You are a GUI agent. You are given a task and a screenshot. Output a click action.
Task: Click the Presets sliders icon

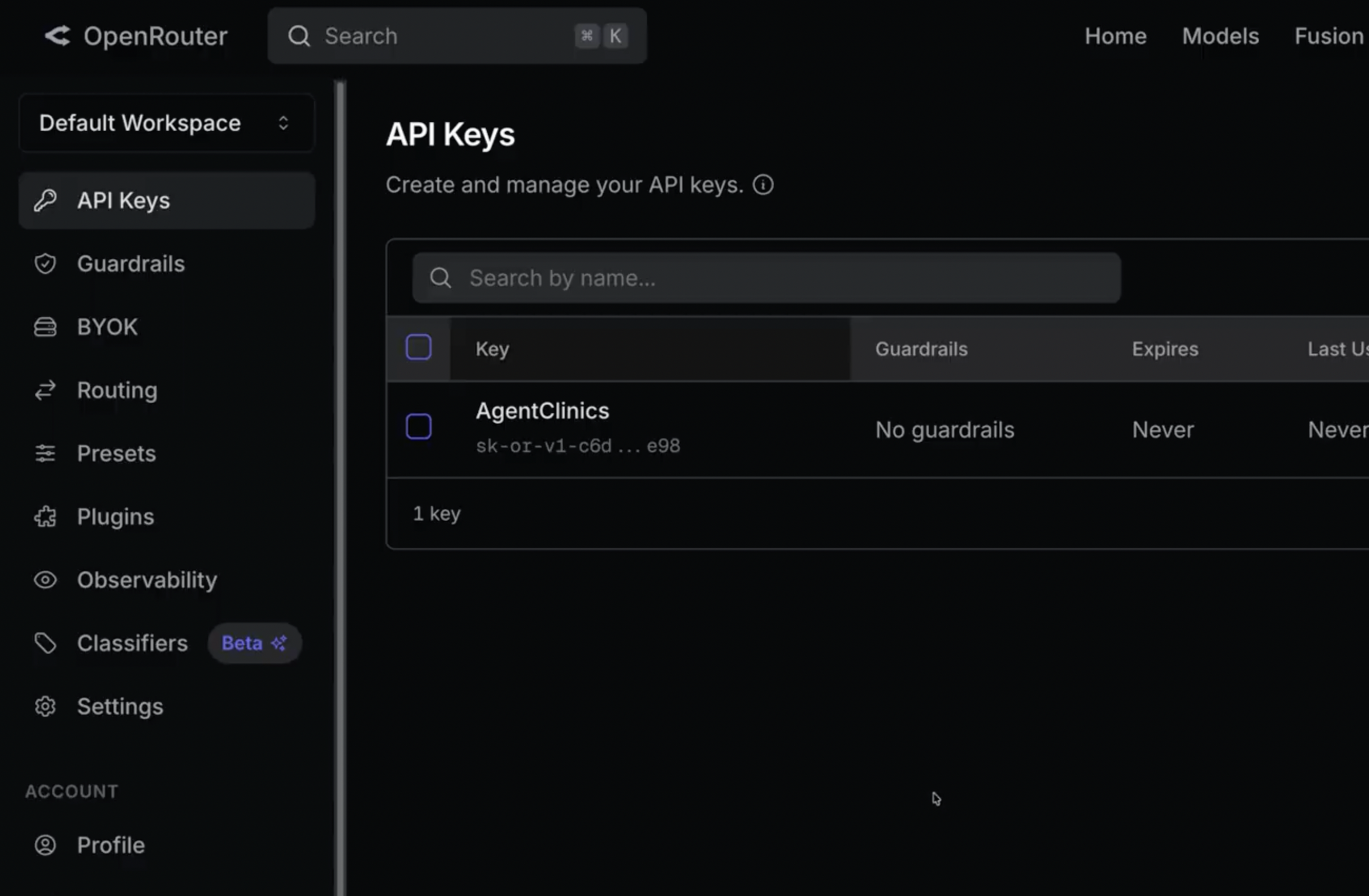tap(45, 453)
